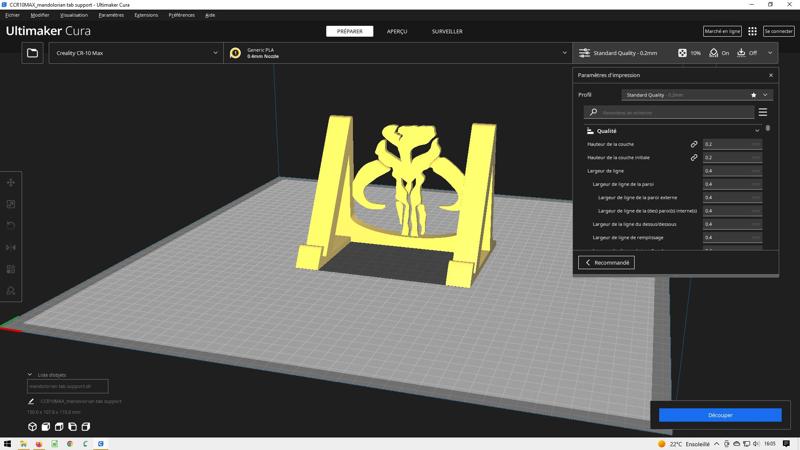Click the Découper slice button

click(720, 415)
